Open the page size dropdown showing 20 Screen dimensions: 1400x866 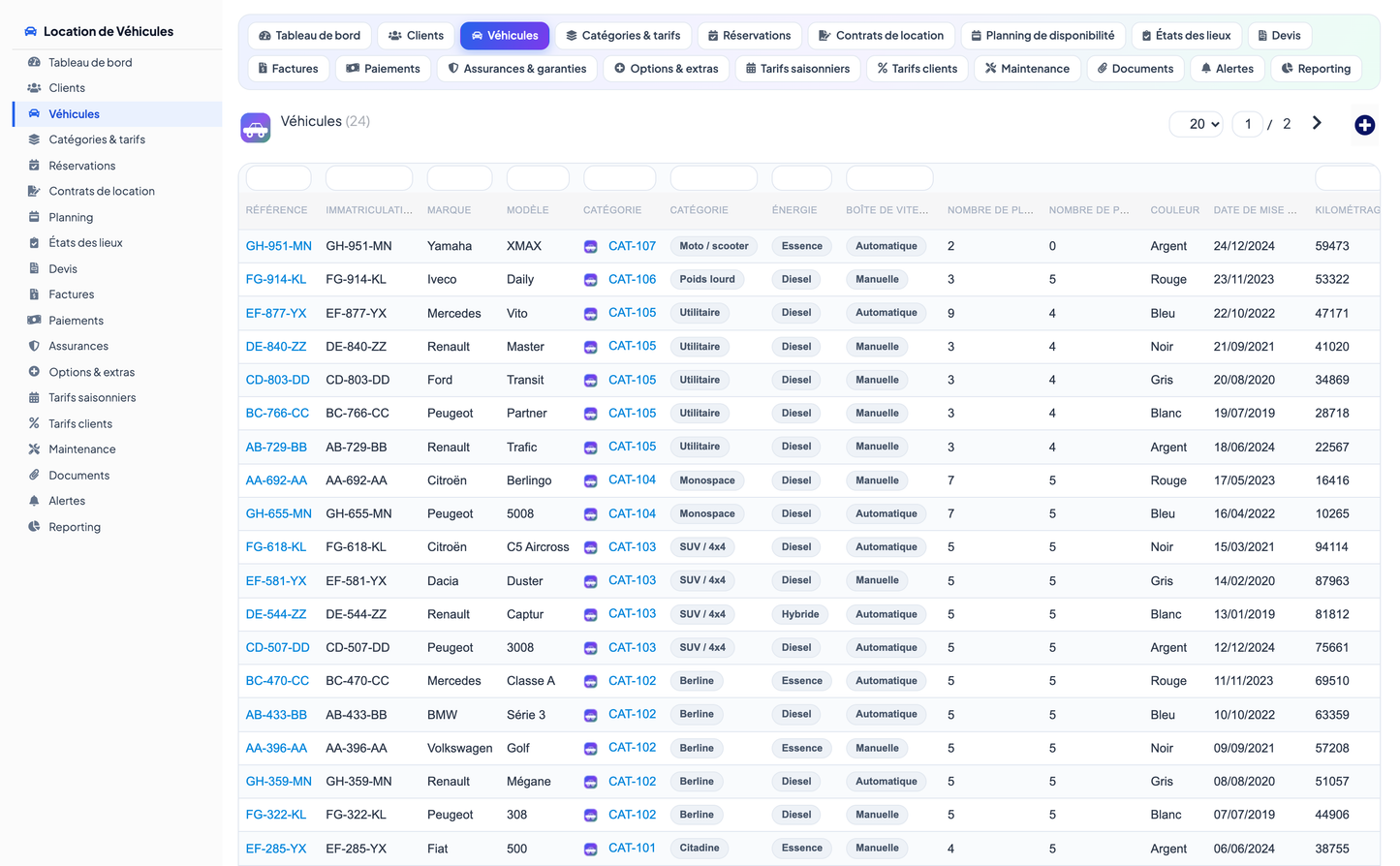(x=1197, y=124)
